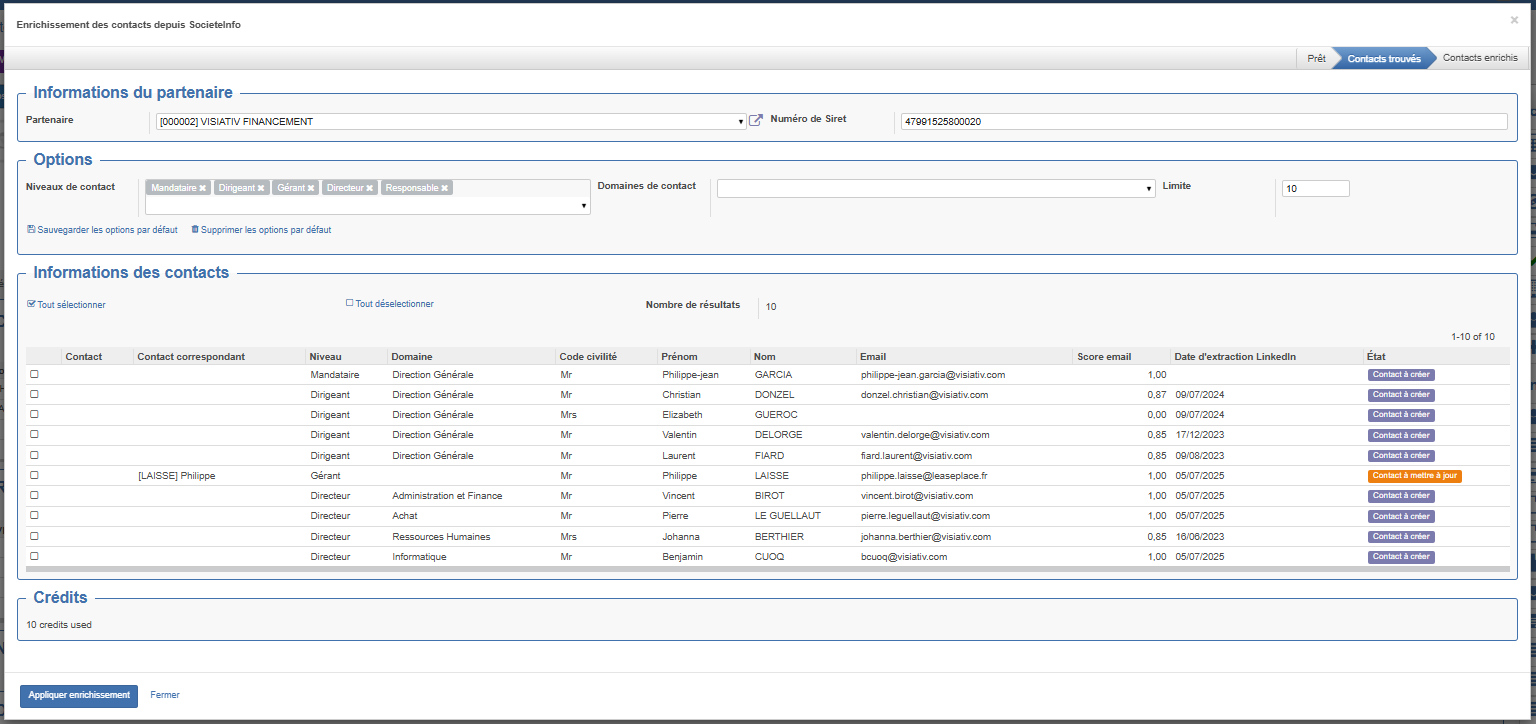Close the enrichment dialog with X
1536x724 pixels.
[1514, 20]
